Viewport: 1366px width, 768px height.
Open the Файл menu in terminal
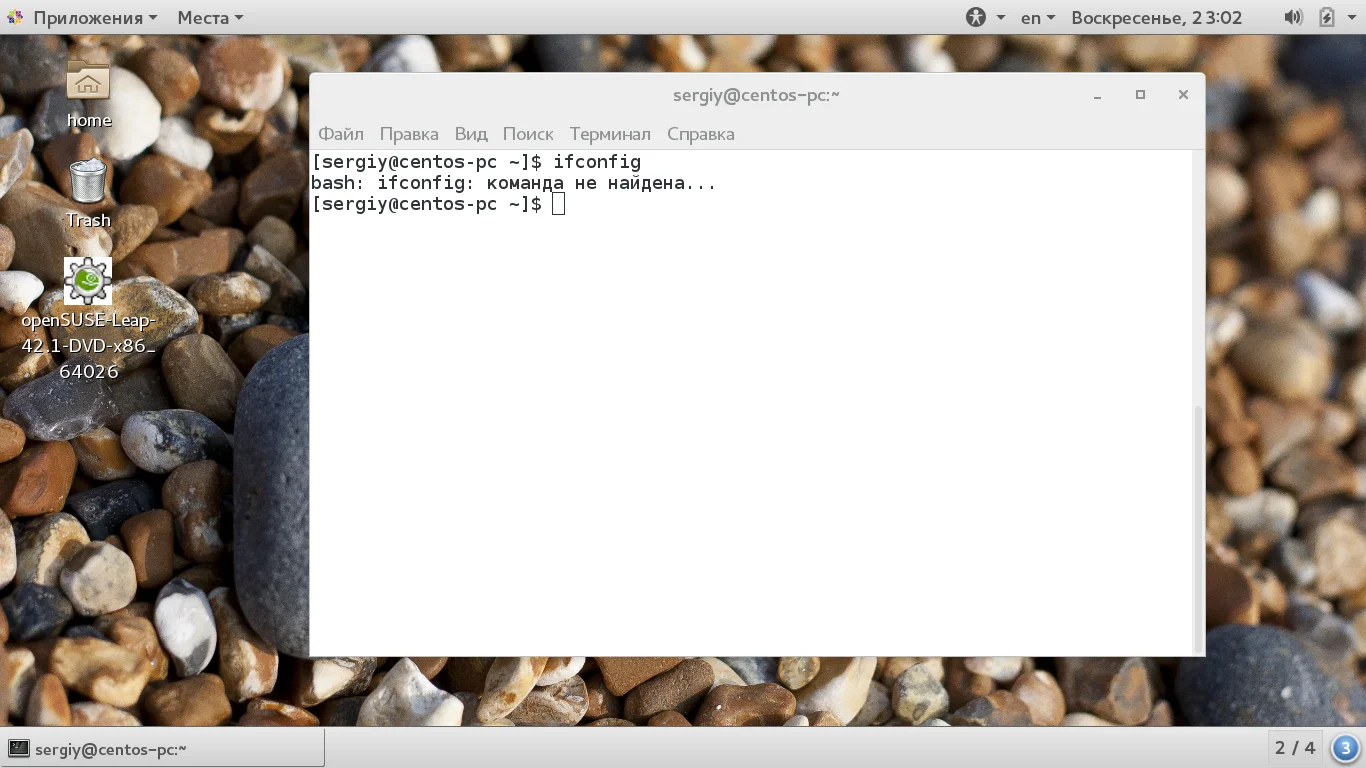coord(341,134)
